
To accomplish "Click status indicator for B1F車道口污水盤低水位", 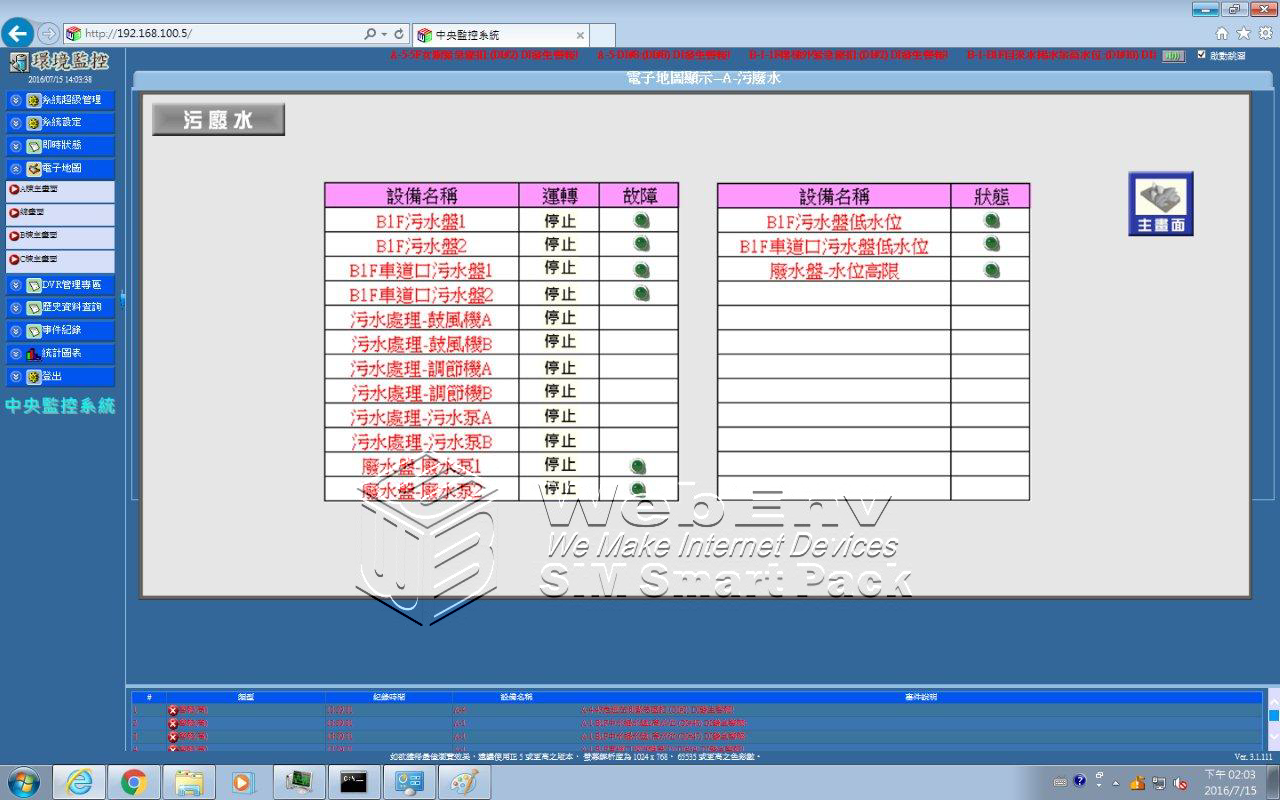I will [x=991, y=244].
